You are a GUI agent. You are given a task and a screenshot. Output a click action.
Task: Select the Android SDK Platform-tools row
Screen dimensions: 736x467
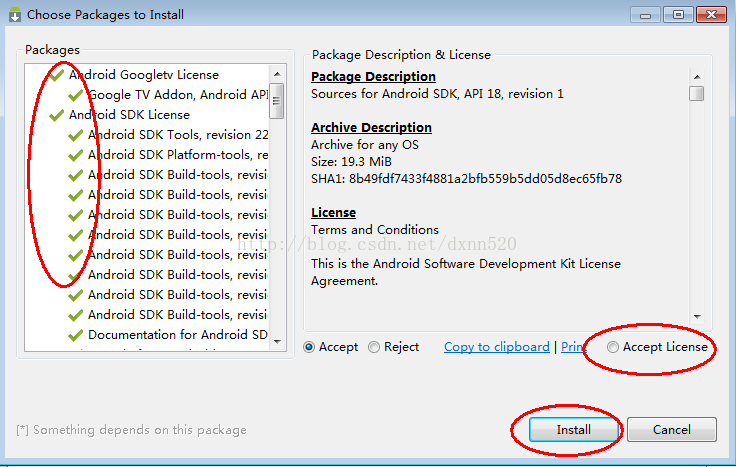click(178, 155)
